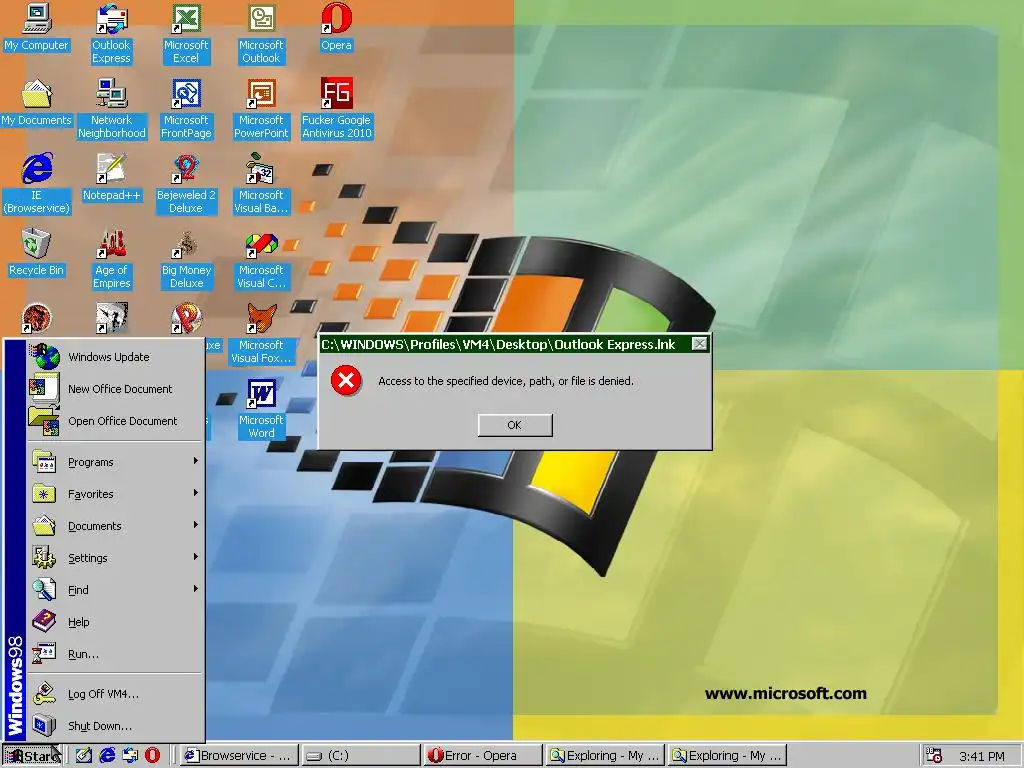
Task: Choose Log Off VM4... in Start menu
Action: click(x=115, y=694)
